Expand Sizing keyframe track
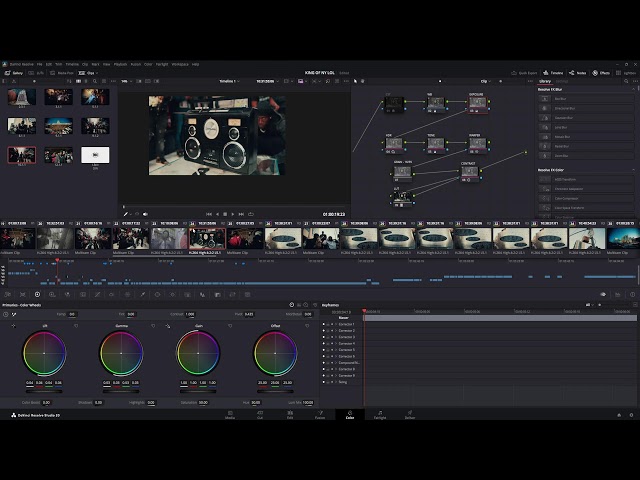This screenshot has width=640, height=480. [x=336, y=382]
